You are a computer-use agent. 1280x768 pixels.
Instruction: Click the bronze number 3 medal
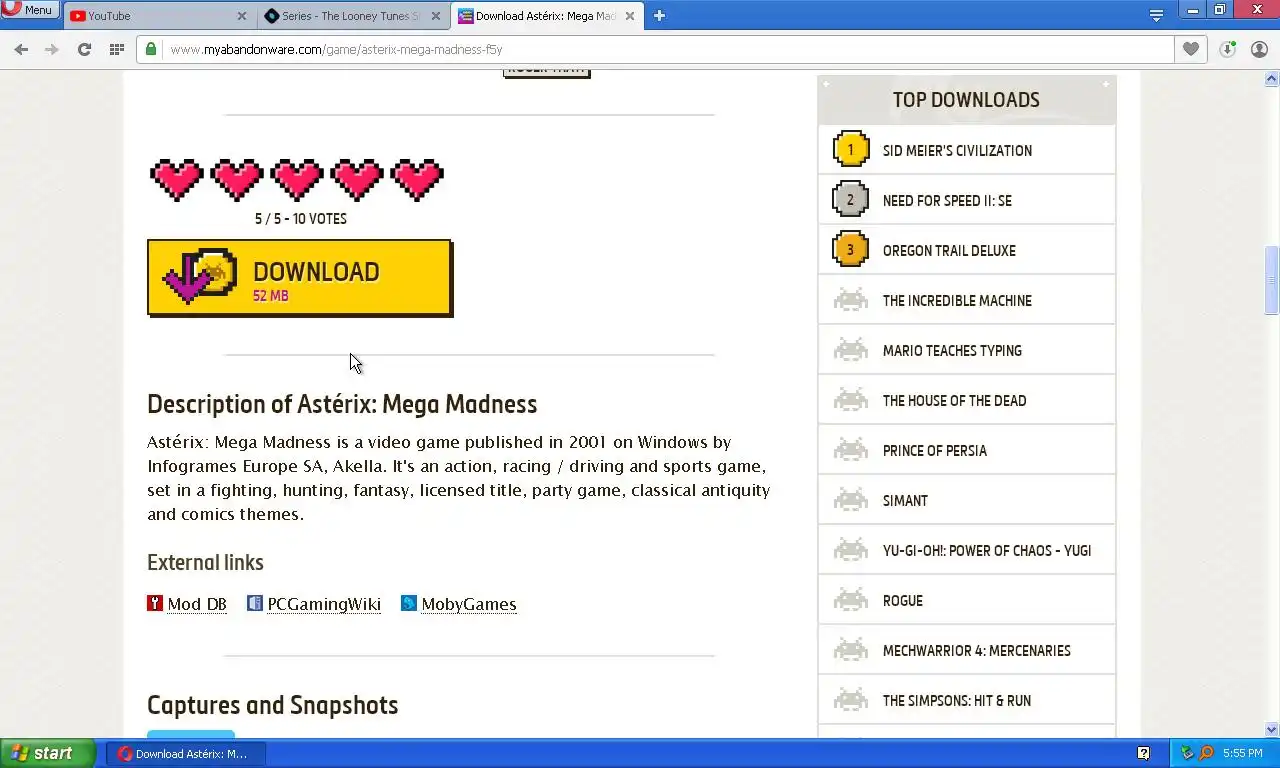coord(851,250)
